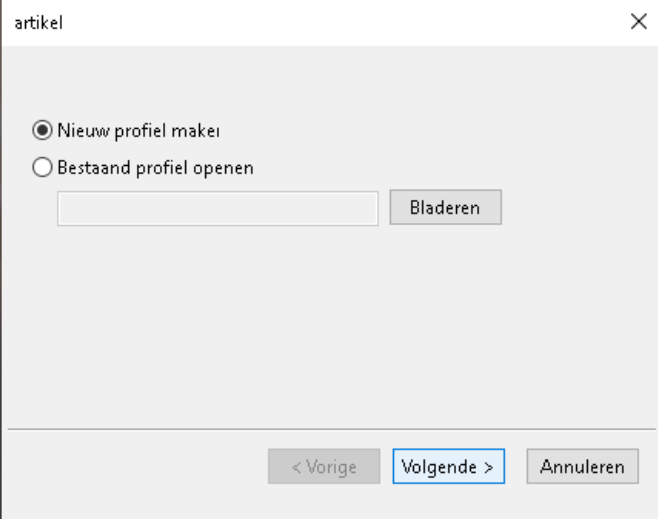
Task: Click the empty circle next to Bestaand profiel
Action: point(42,168)
